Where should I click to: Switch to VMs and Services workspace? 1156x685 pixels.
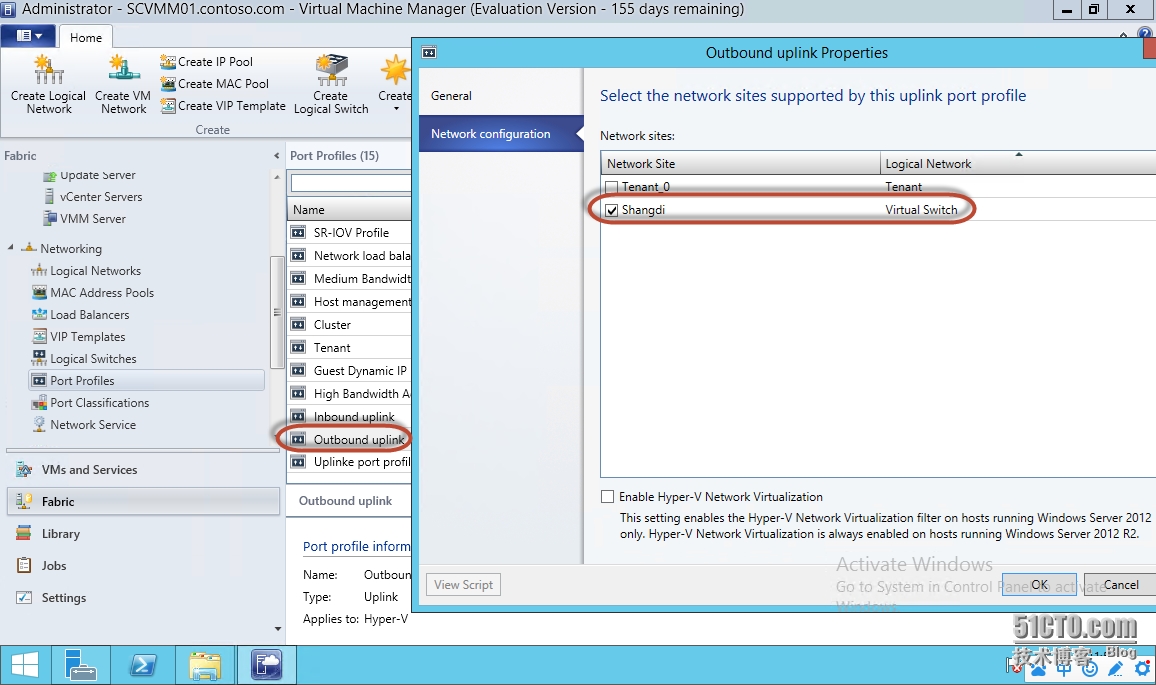point(143,470)
